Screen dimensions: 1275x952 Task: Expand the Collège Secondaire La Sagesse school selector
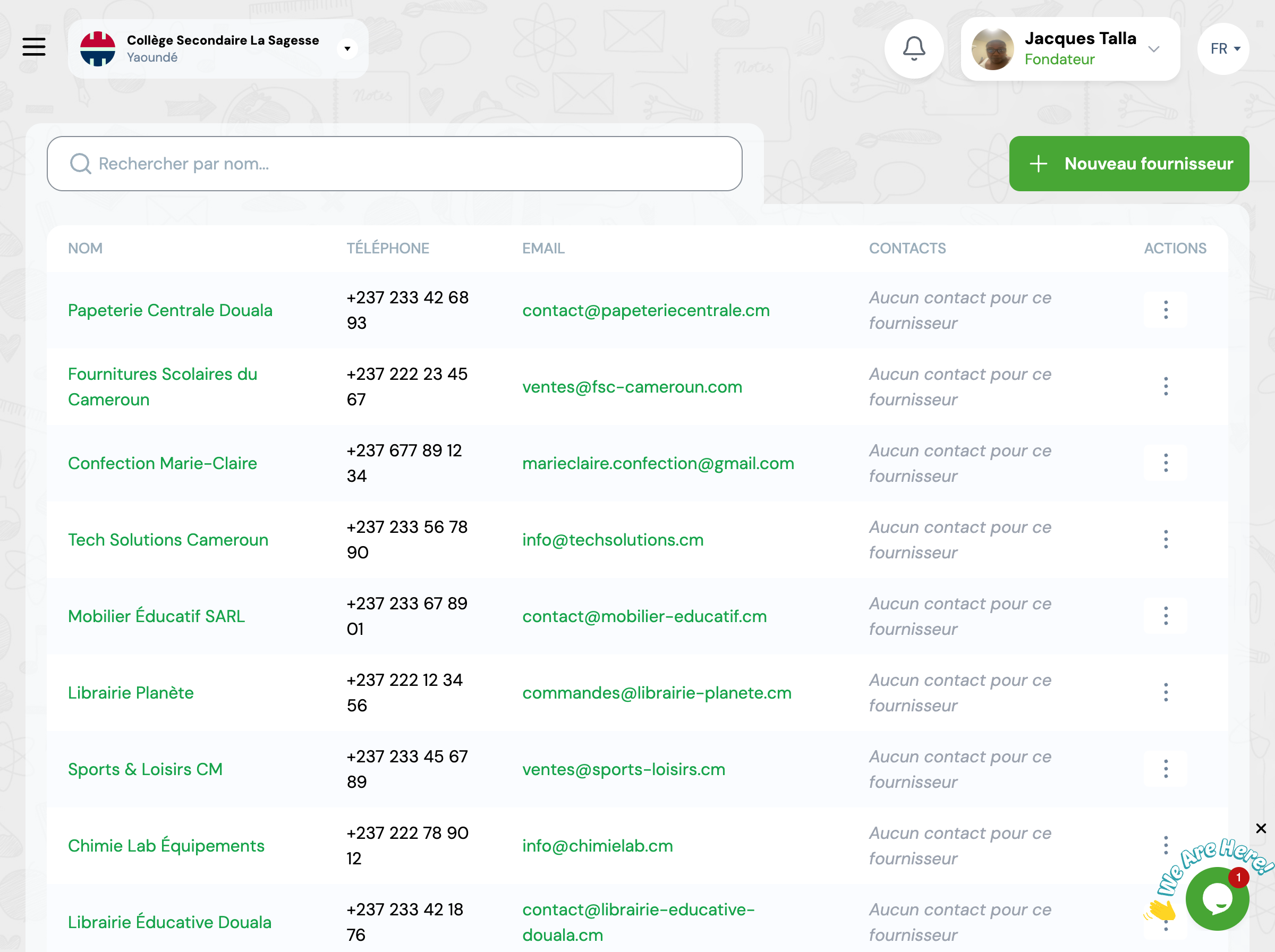coord(347,49)
